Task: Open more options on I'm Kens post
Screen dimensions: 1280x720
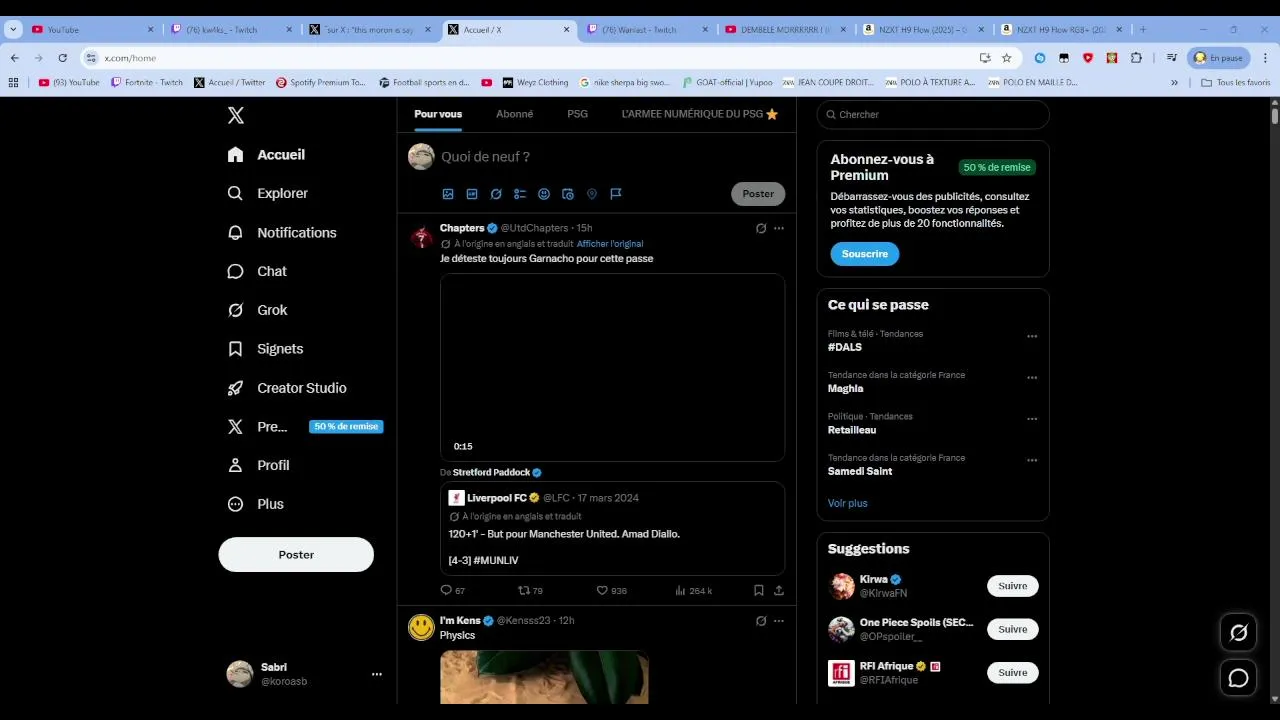Action: 779,621
